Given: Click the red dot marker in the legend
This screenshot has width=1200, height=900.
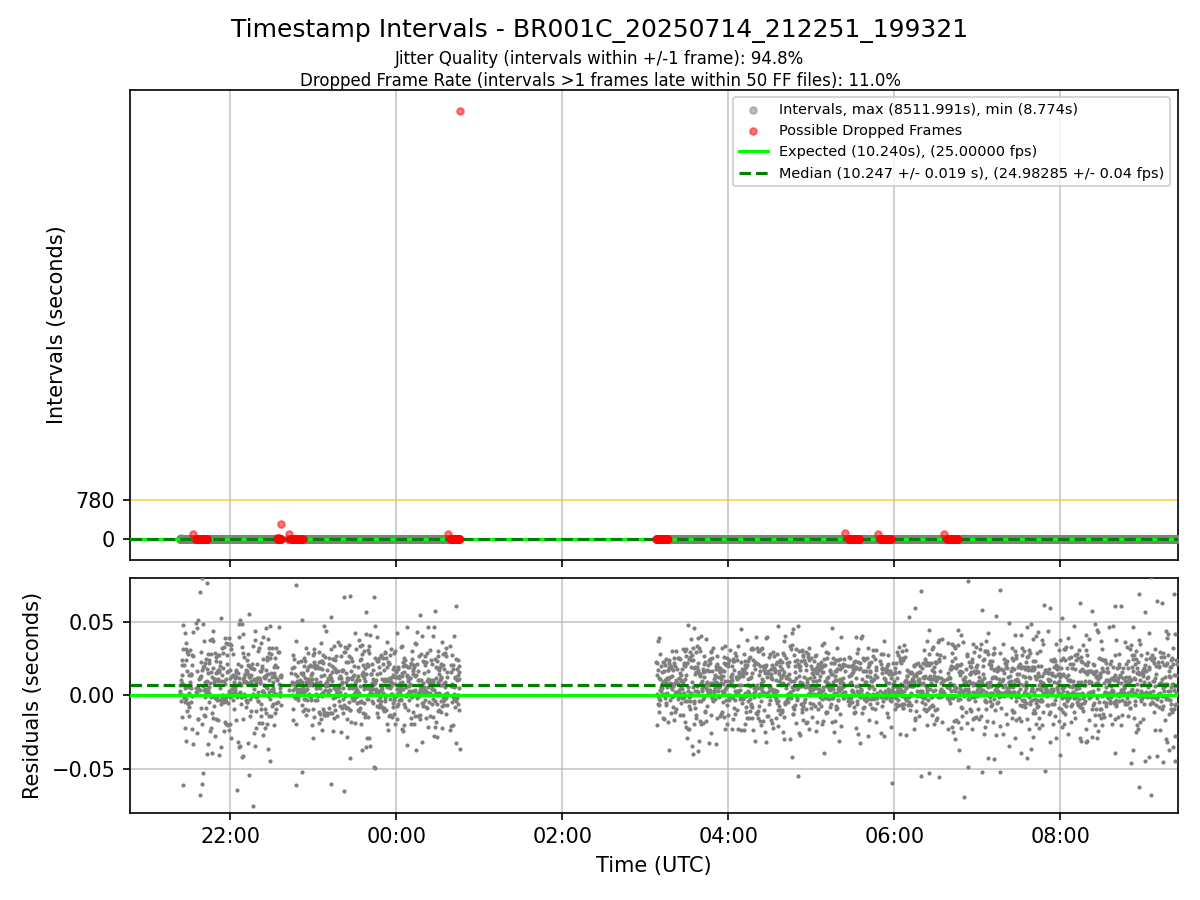Looking at the screenshot, I should click(x=754, y=131).
